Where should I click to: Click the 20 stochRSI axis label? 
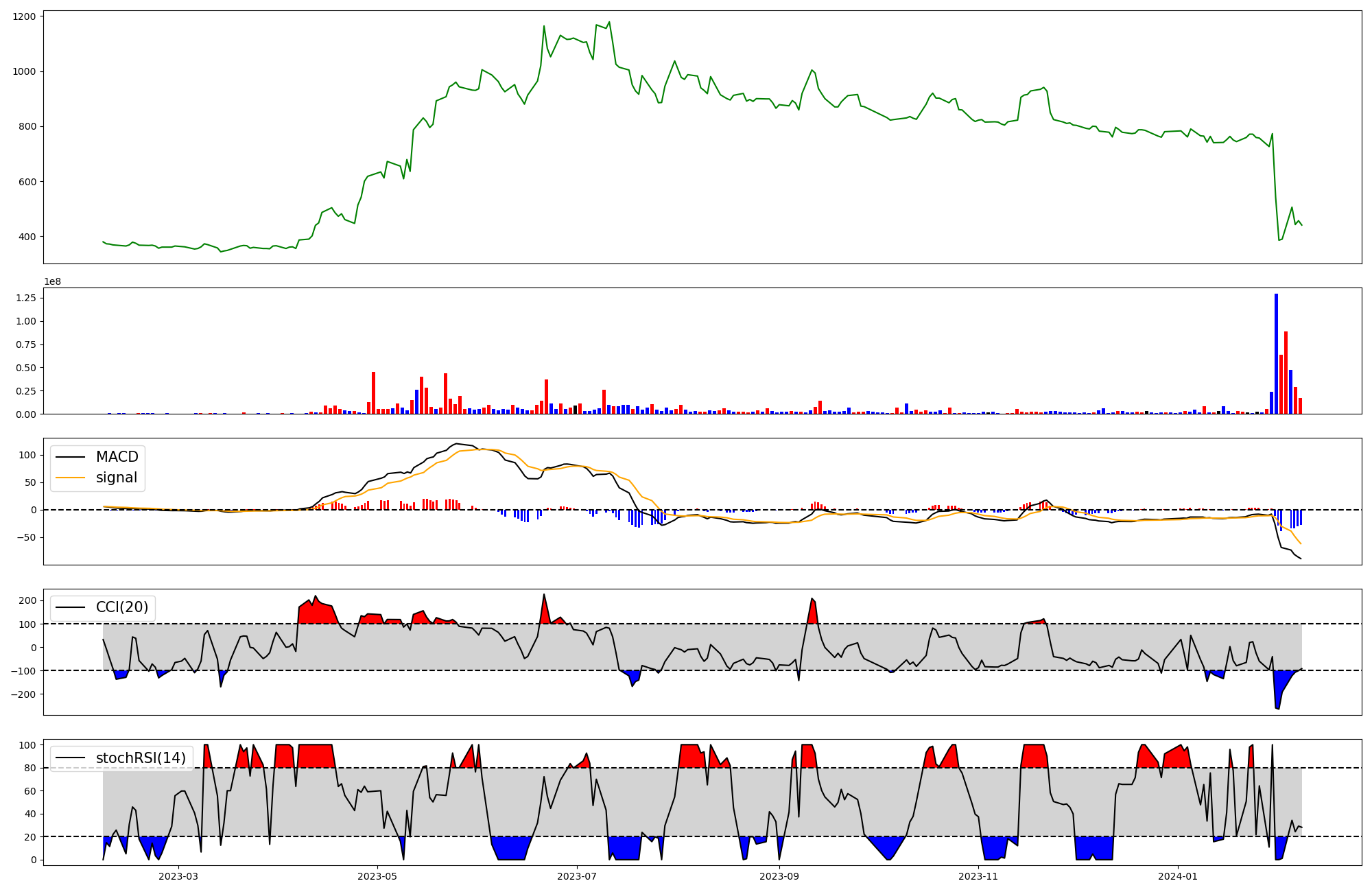pyautogui.click(x=31, y=837)
